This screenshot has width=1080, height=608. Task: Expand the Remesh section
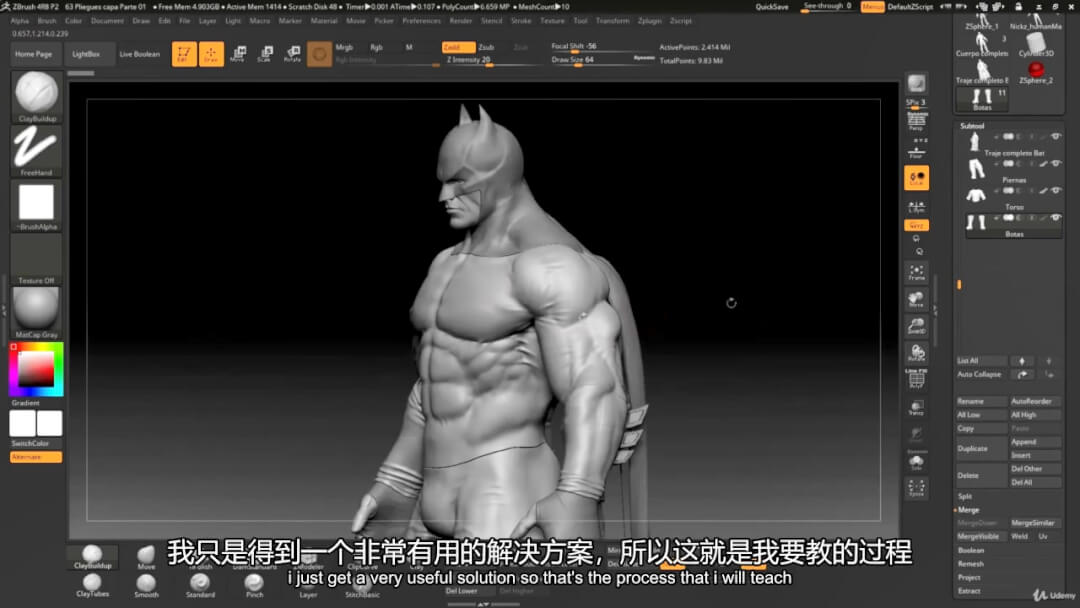[970, 564]
